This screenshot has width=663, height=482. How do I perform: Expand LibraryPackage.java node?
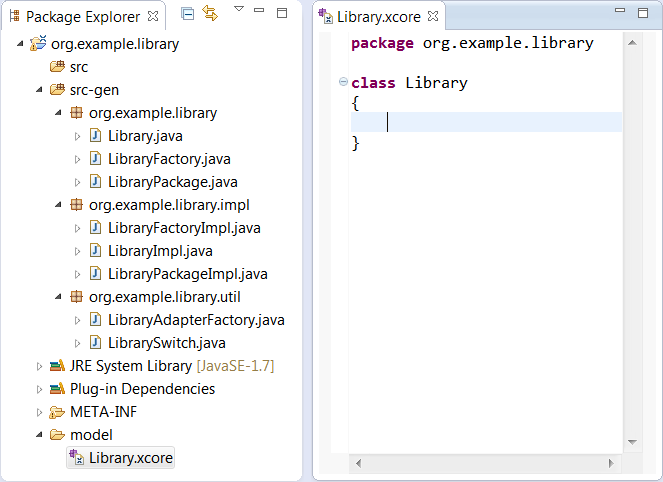coord(77,182)
